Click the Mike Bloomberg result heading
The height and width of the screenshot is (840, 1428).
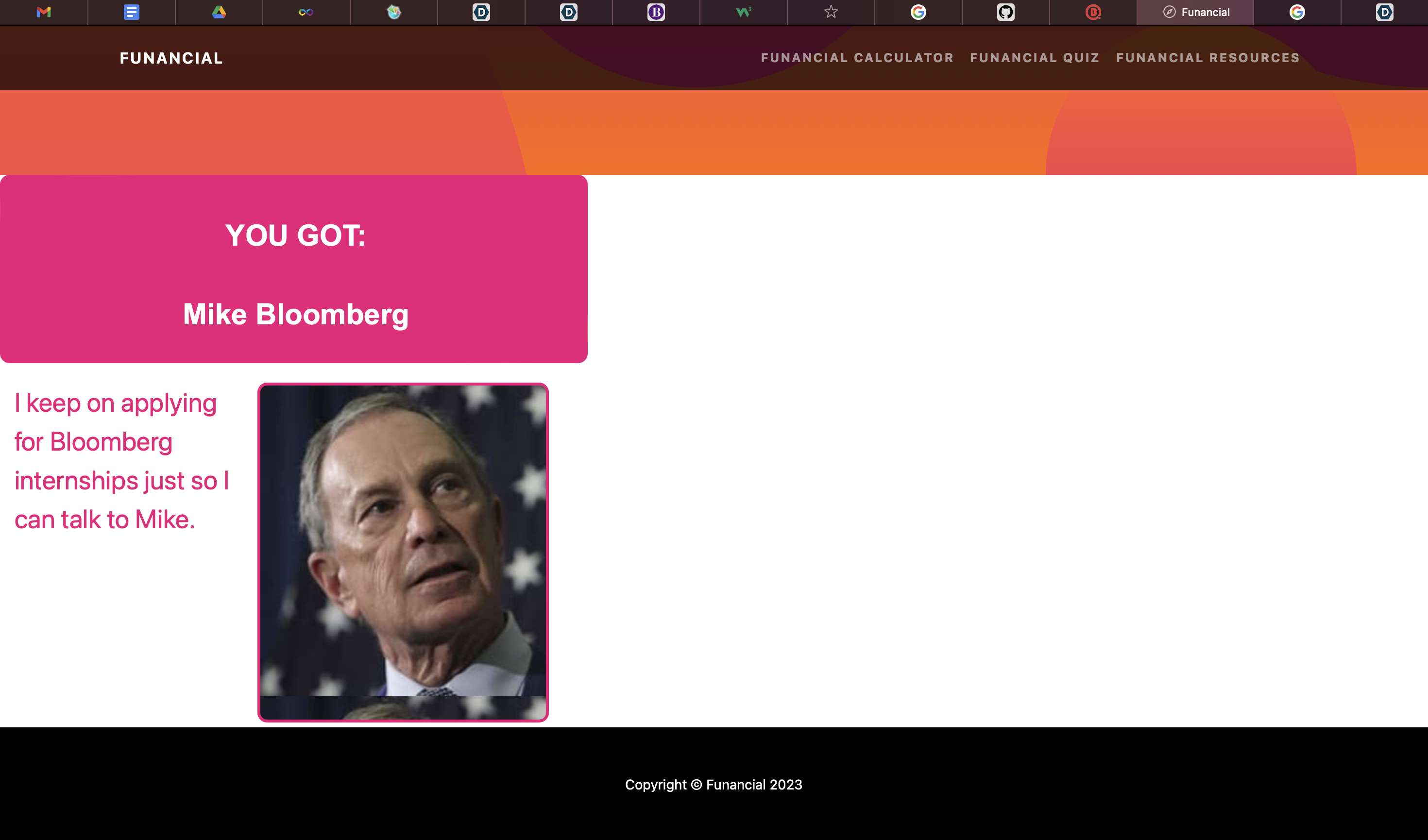click(x=295, y=314)
